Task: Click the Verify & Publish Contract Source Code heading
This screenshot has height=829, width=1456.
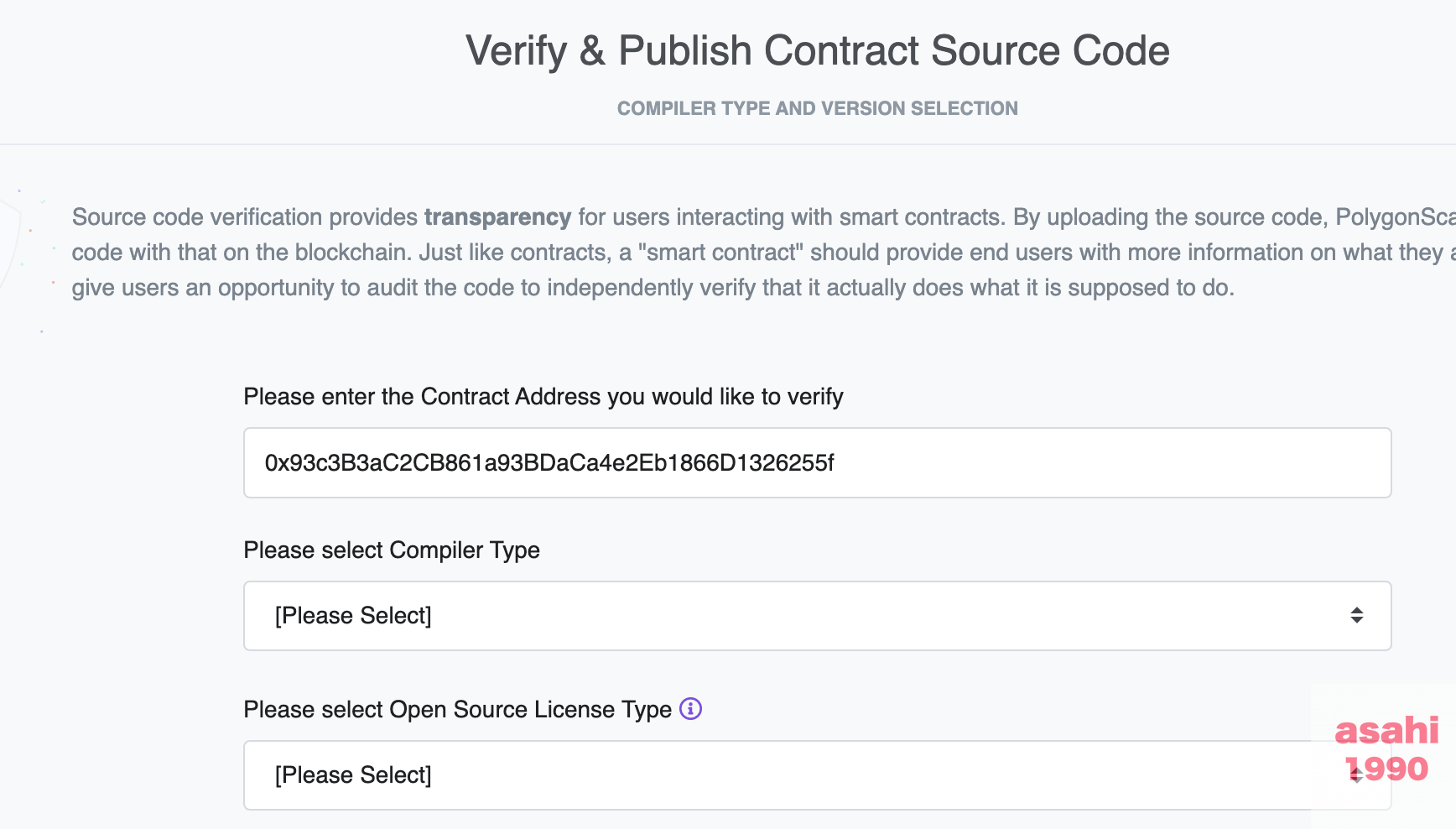Action: 817,50
